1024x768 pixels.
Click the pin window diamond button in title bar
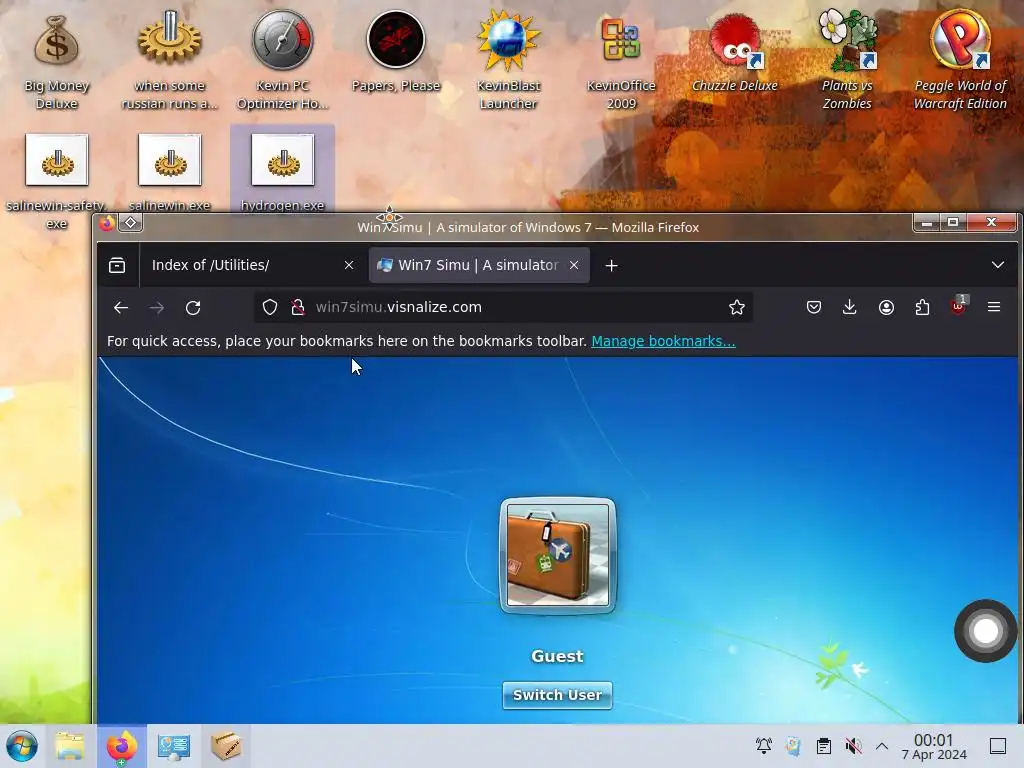pos(131,223)
